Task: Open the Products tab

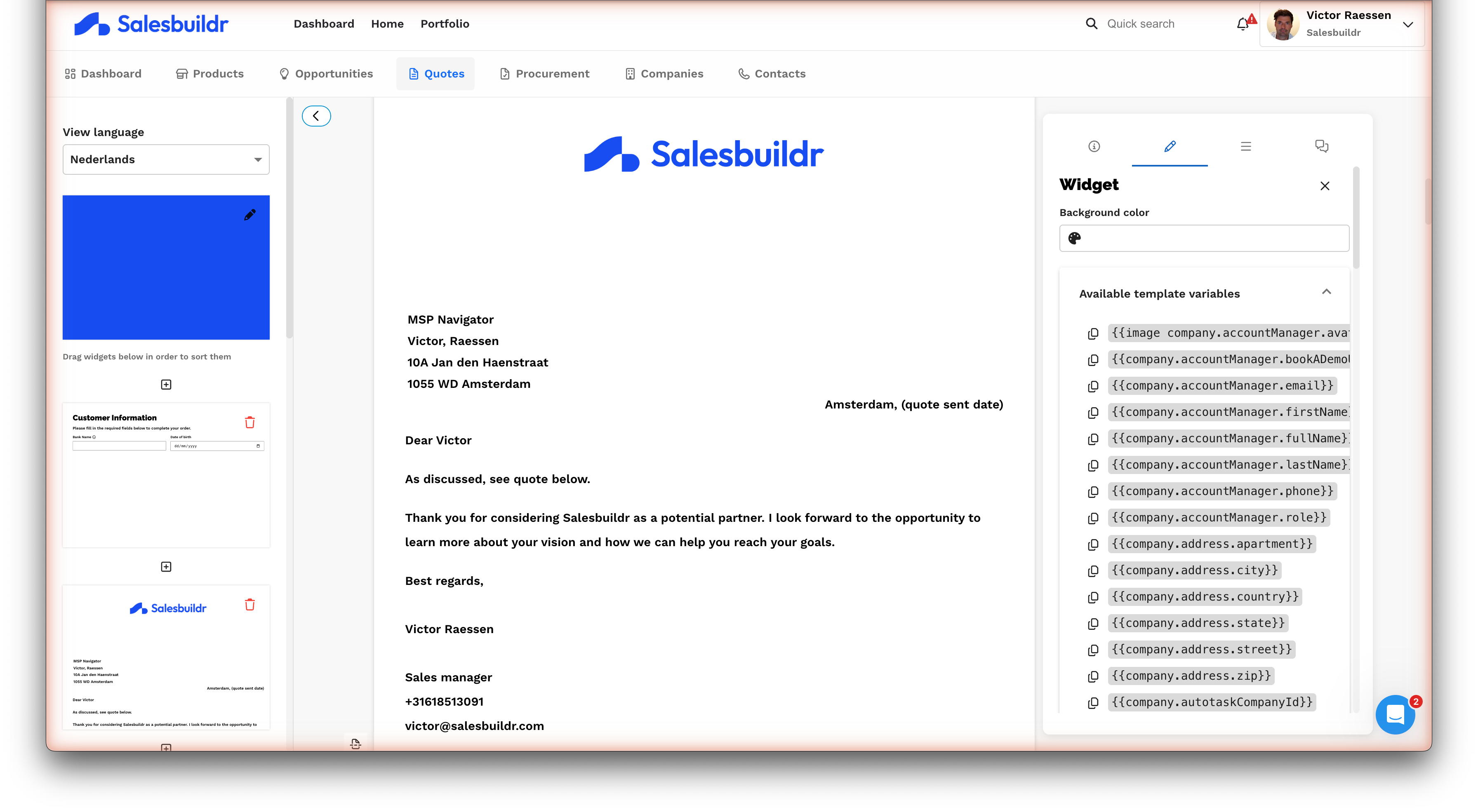Action: point(209,73)
